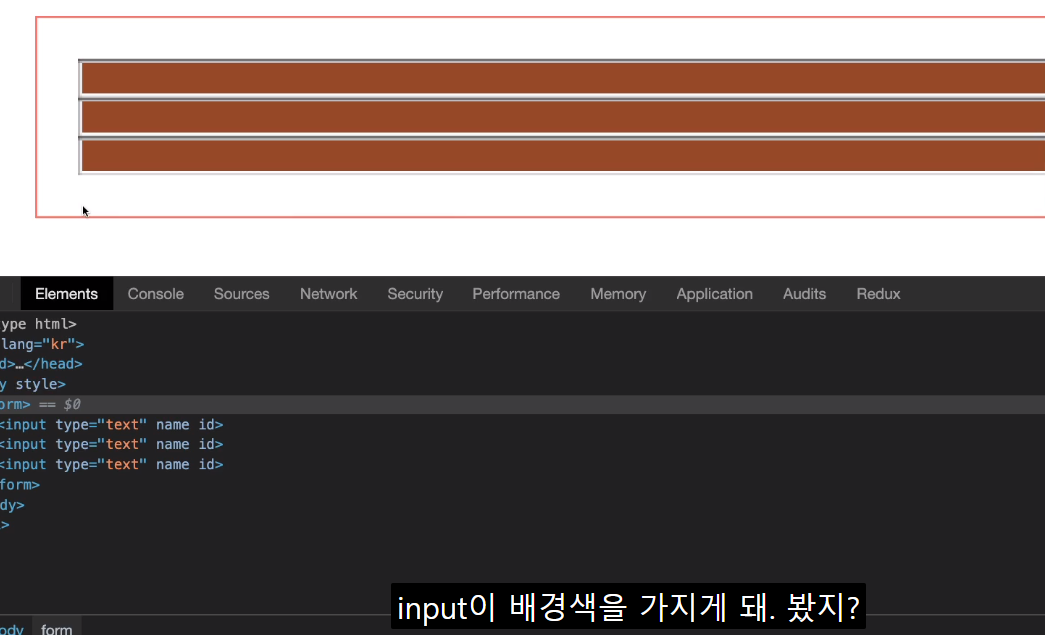Open the Sources tab
Image resolution: width=1045 pixels, height=635 pixels.
pyautogui.click(x=241, y=294)
